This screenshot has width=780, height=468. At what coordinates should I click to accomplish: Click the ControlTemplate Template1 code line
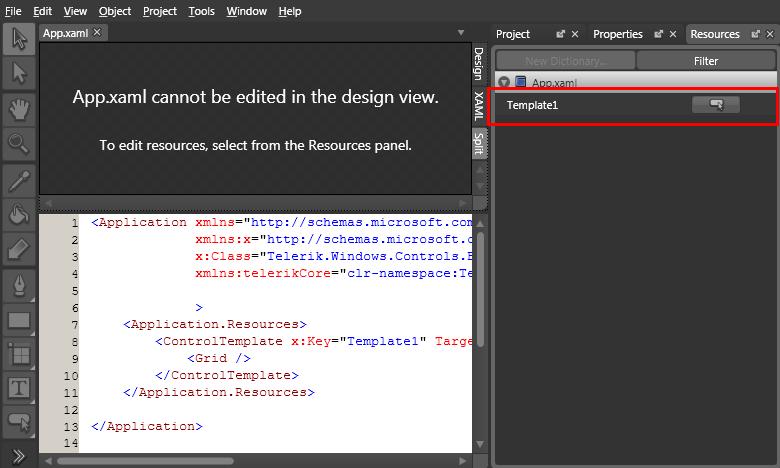tap(313, 341)
